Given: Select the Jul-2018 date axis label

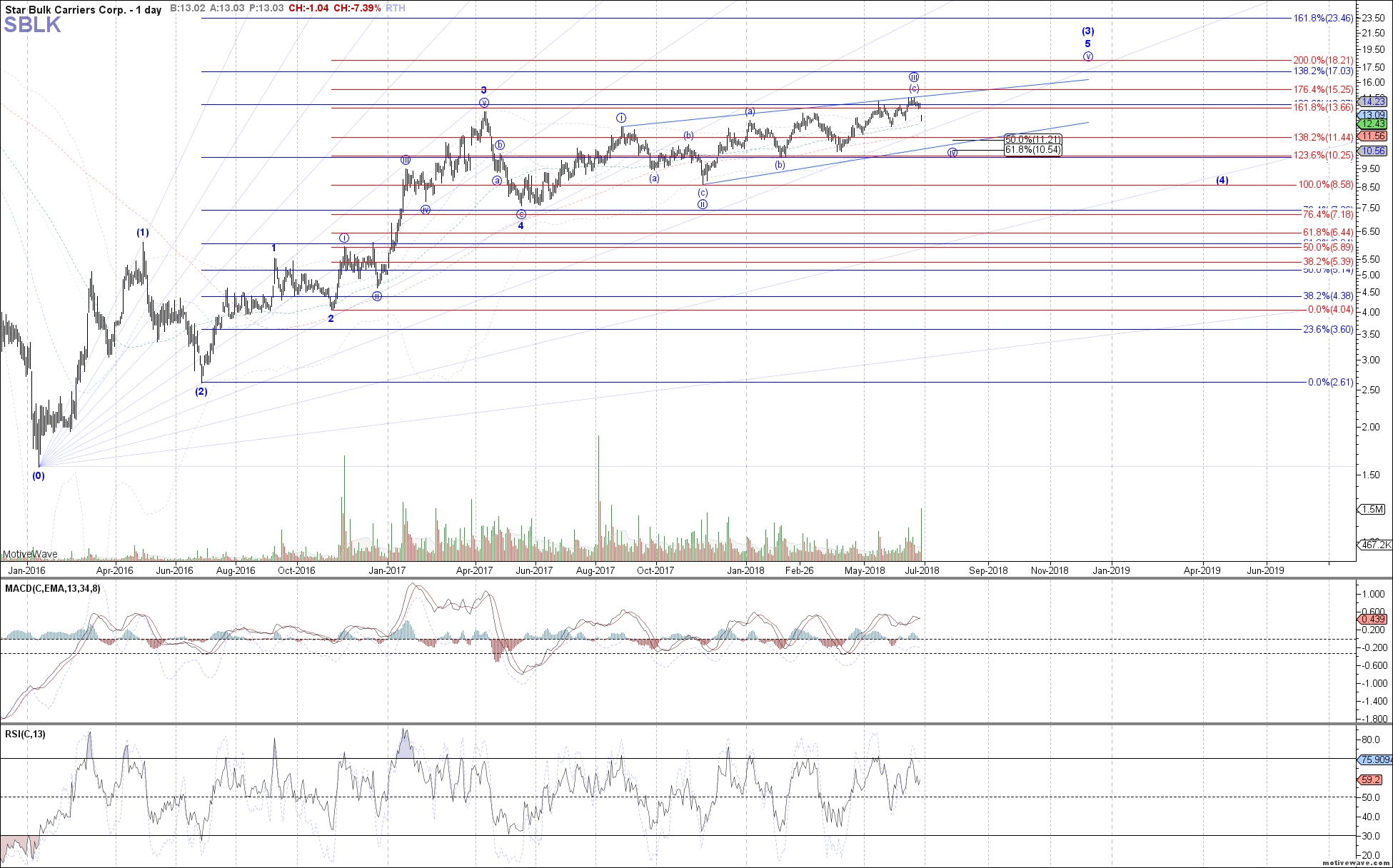Looking at the screenshot, I should point(924,570).
